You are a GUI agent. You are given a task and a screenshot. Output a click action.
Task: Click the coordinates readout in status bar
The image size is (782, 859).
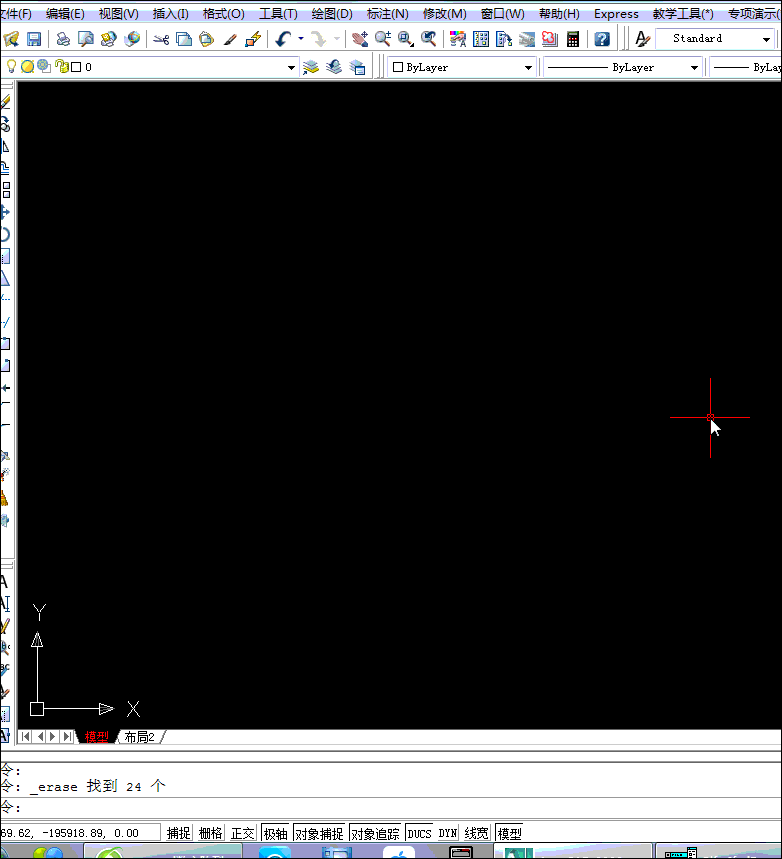pos(80,833)
